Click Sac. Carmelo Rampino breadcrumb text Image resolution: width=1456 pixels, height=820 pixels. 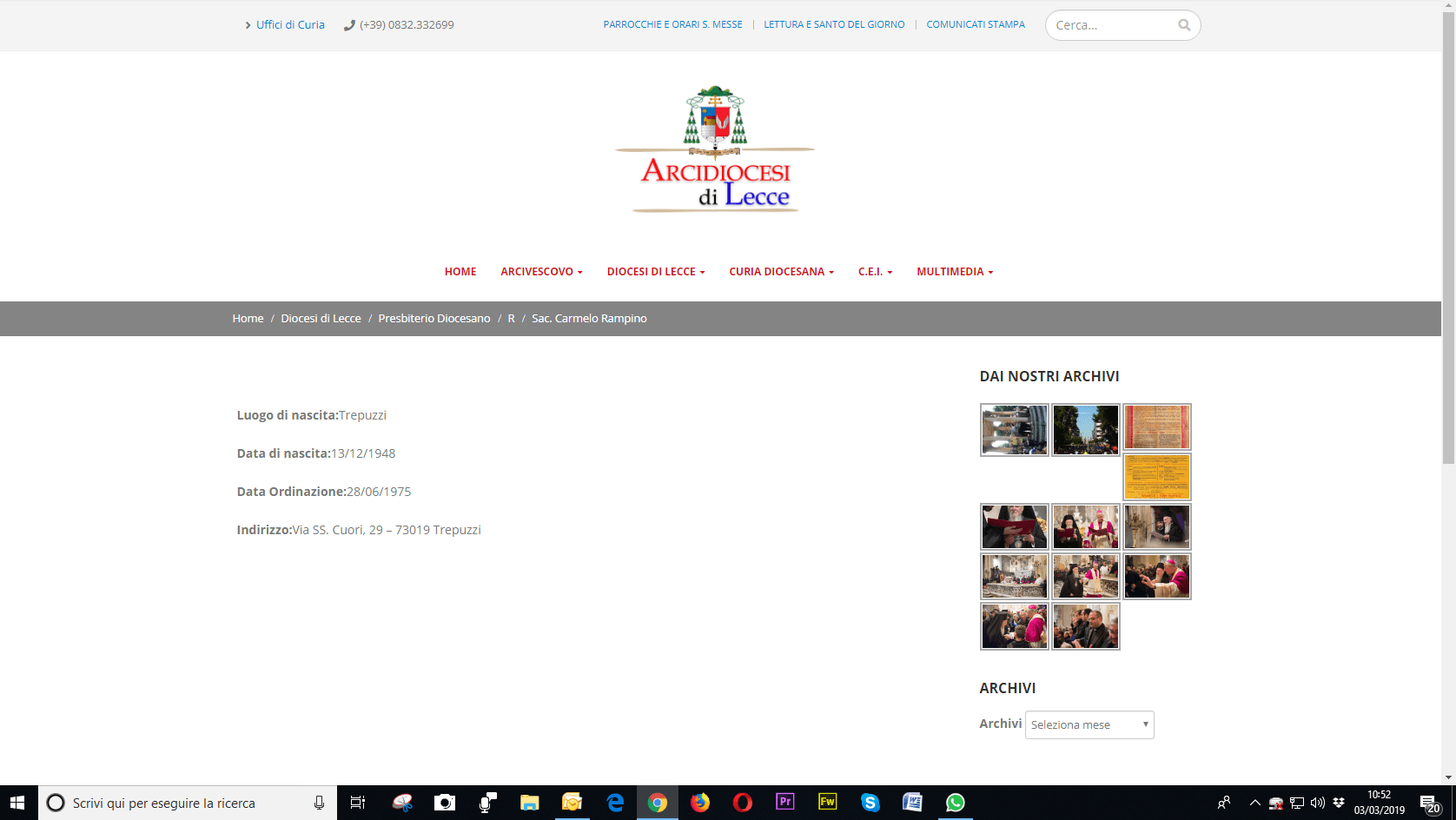coord(589,319)
